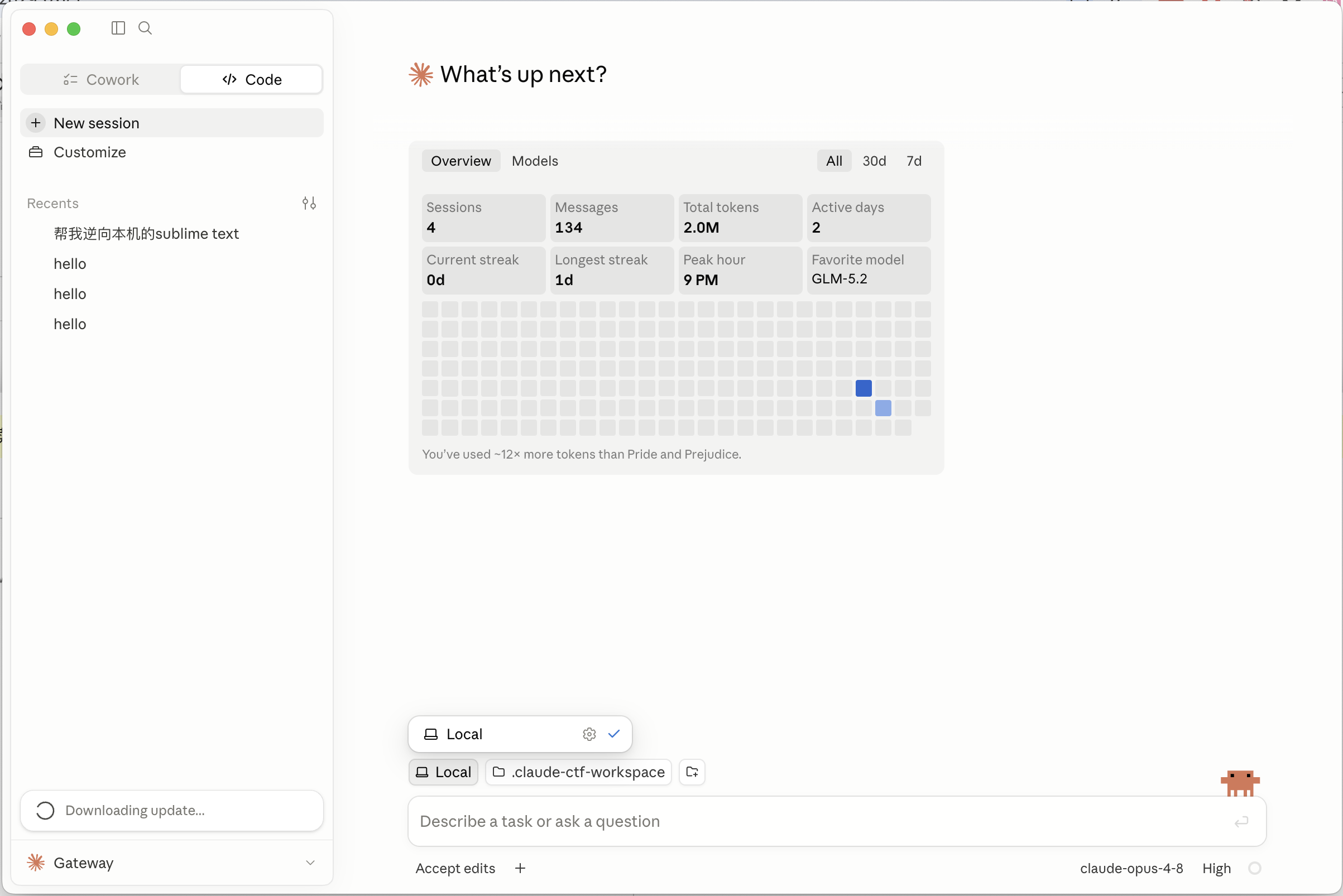
Task: Click the Longest streak 1d card
Action: (612, 270)
